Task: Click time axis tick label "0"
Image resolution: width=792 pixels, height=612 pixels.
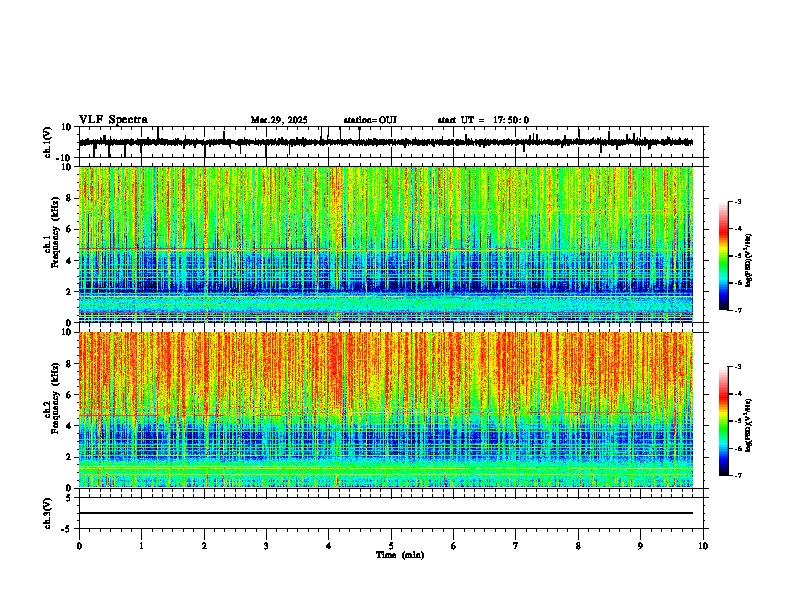Action: (79, 546)
